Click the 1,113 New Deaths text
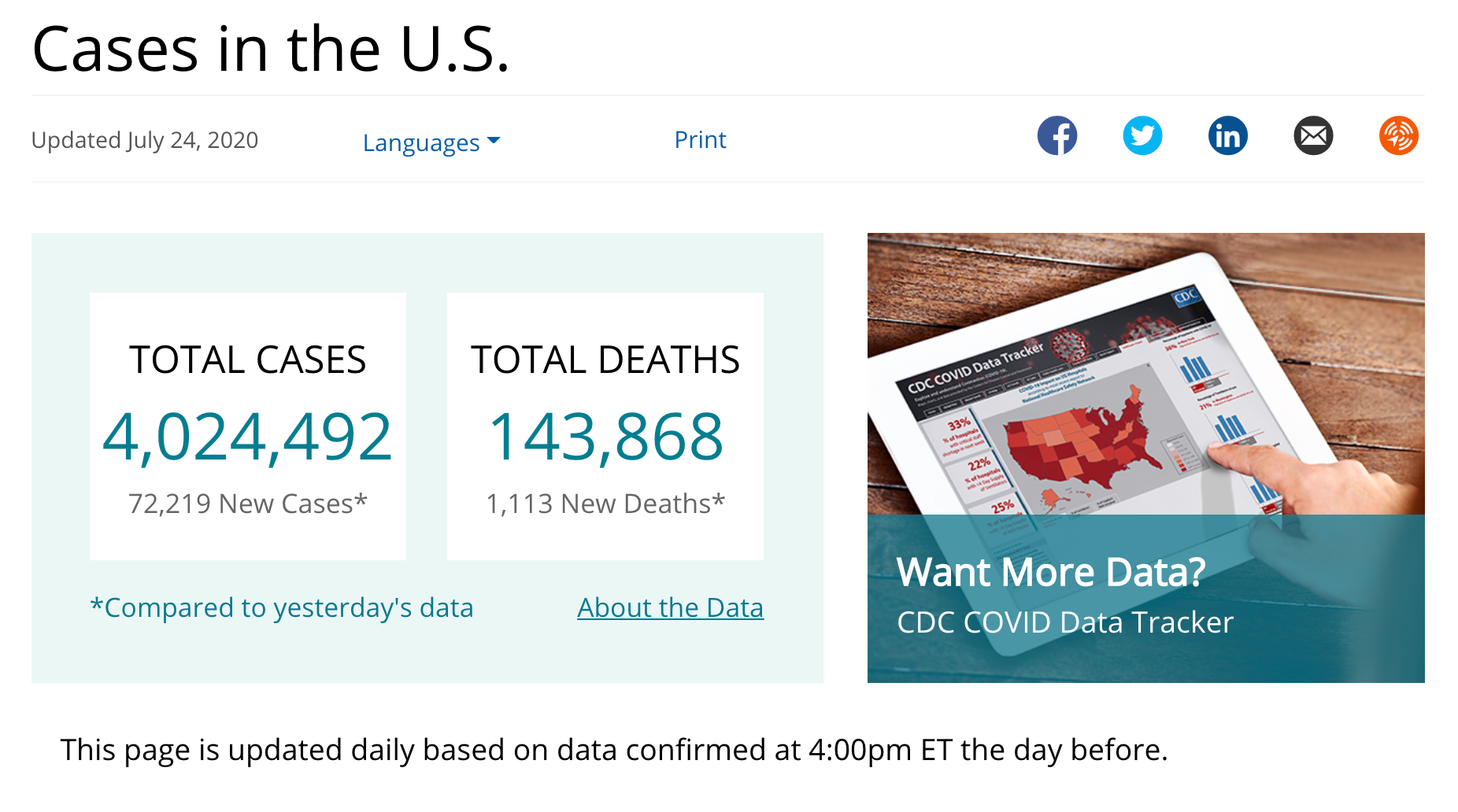 [x=605, y=504]
